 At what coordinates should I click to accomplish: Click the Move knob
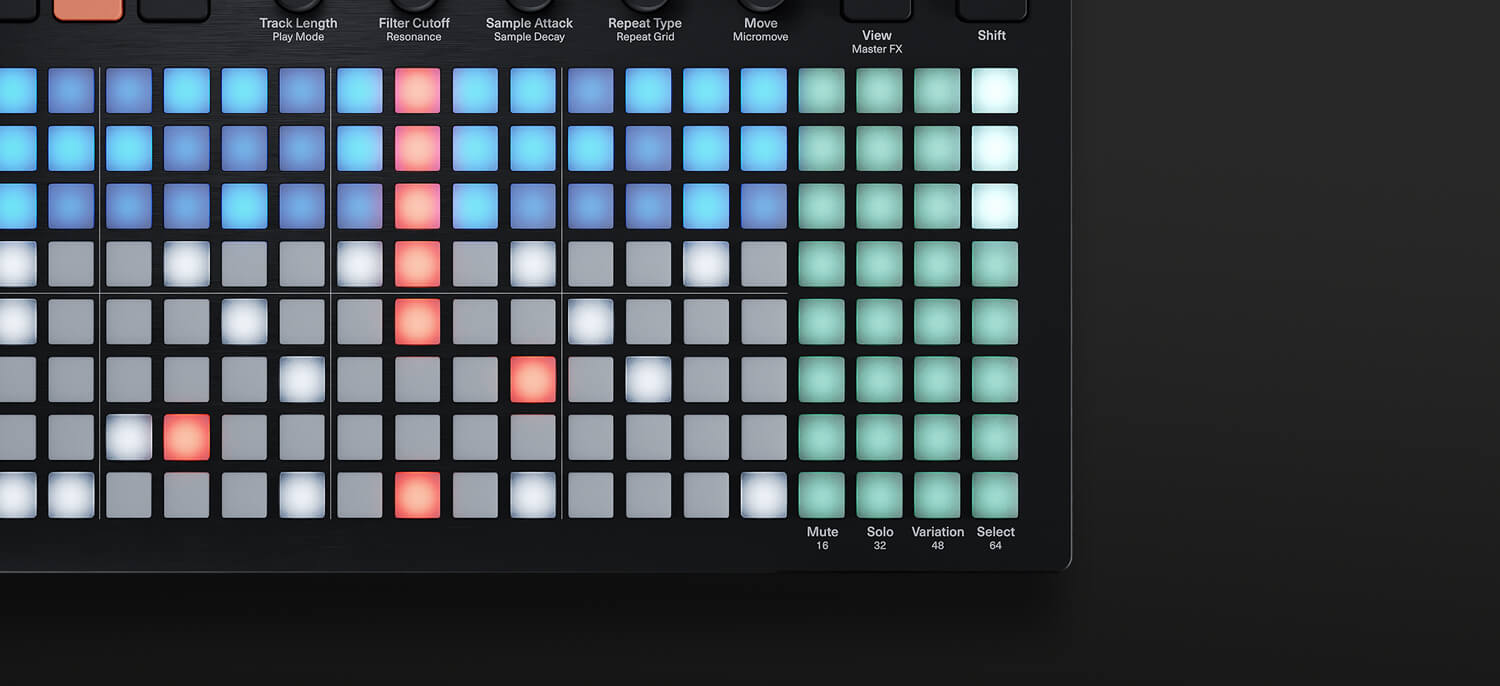pyautogui.click(x=760, y=5)
